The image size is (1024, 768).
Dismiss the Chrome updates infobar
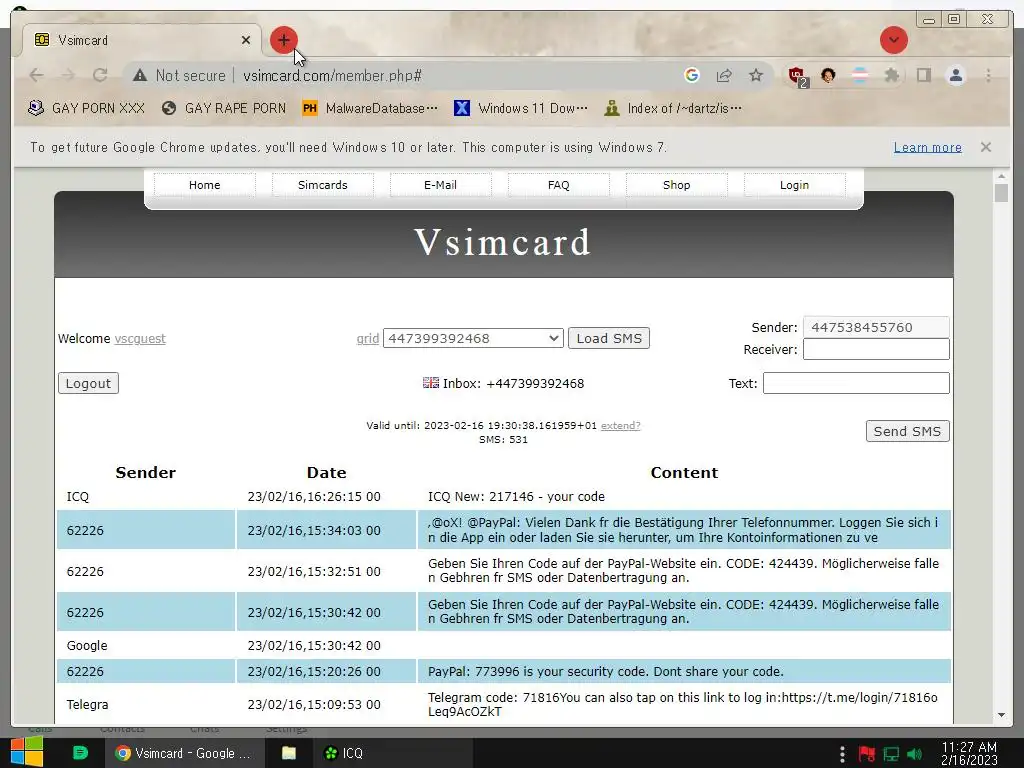coord(985,147)
